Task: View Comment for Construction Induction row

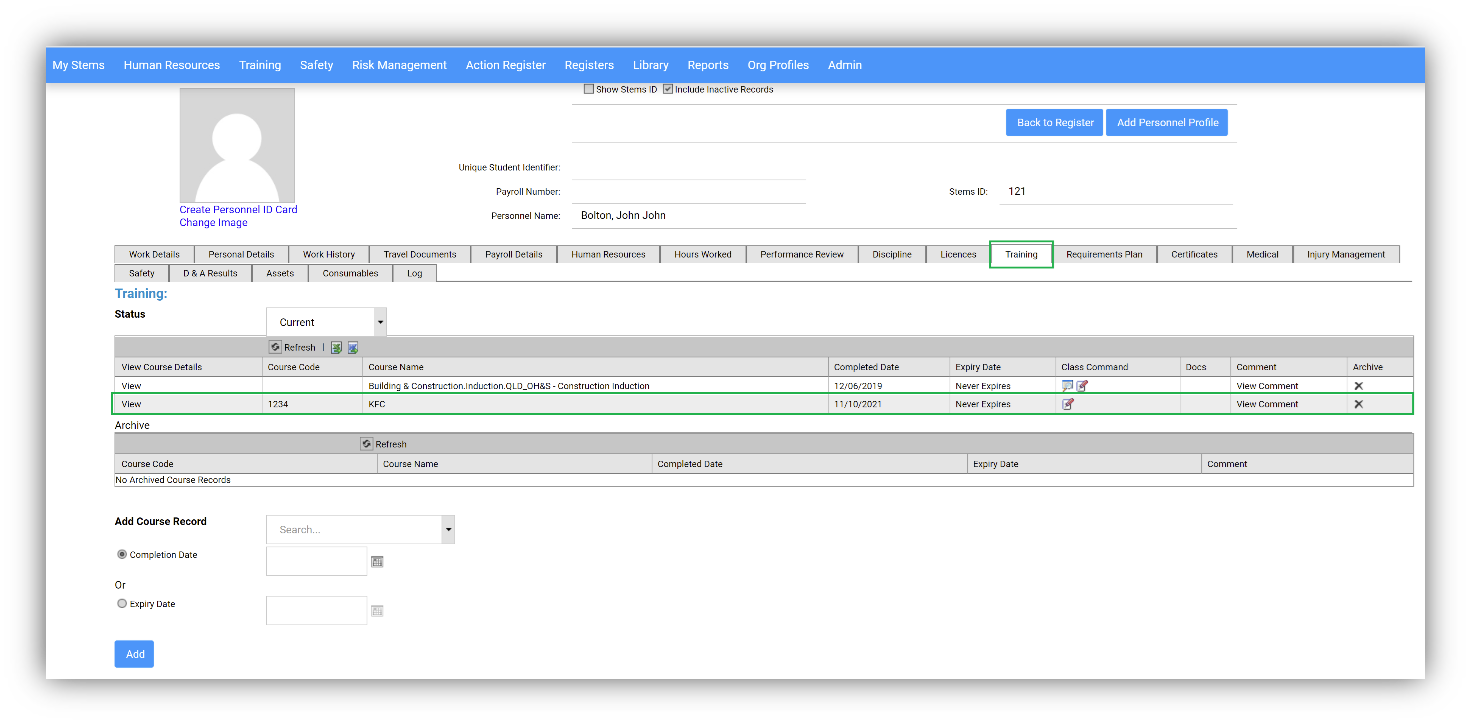Action: pyautogui.click(x=1267, y=386)
